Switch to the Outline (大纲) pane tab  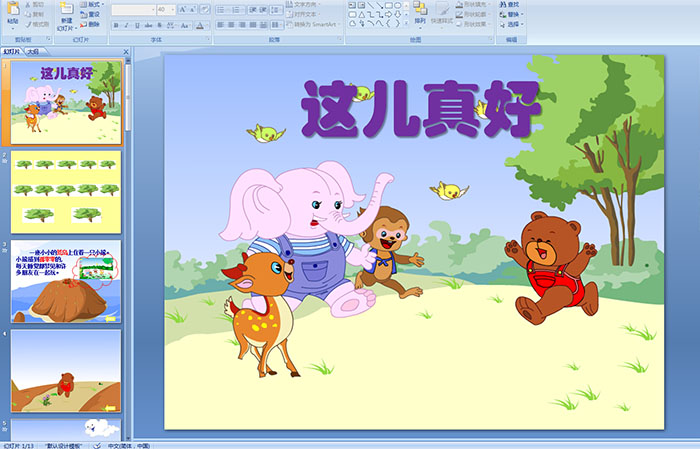click(x=33, y=52)
